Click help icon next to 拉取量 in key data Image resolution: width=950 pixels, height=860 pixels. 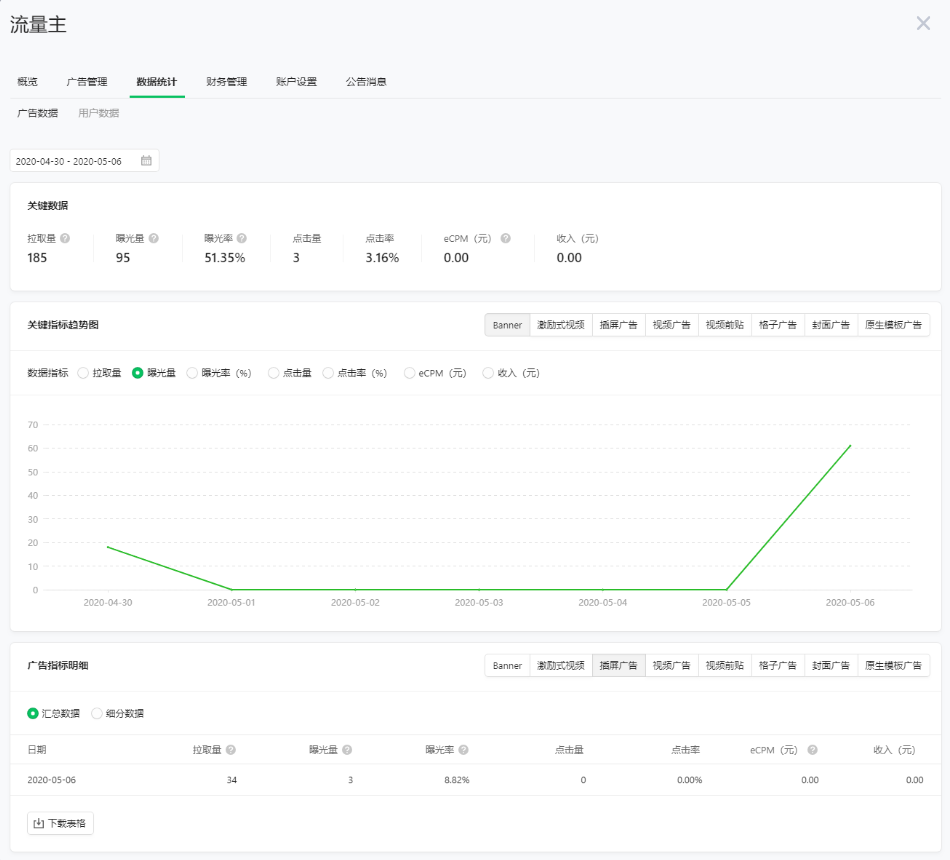point(65,239)
